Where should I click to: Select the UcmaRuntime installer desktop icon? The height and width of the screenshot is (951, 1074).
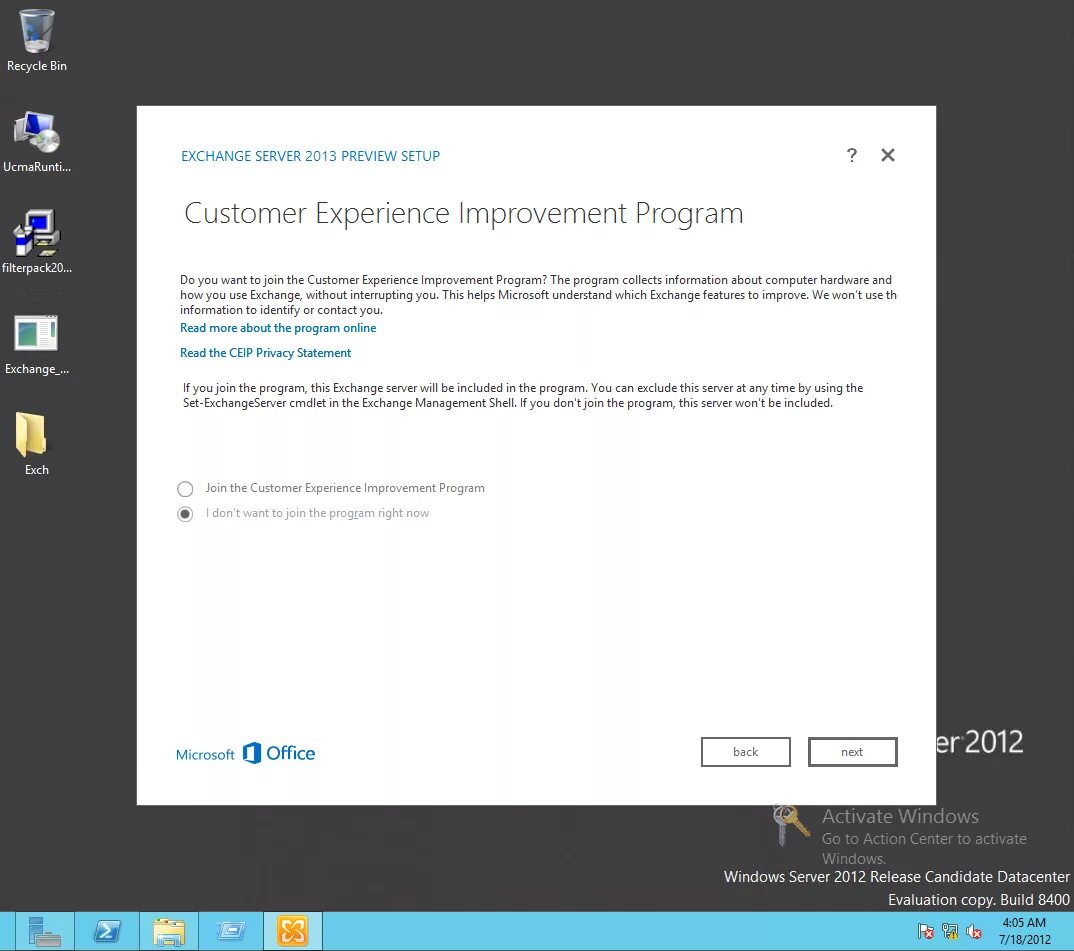click(x=36, y=142)
